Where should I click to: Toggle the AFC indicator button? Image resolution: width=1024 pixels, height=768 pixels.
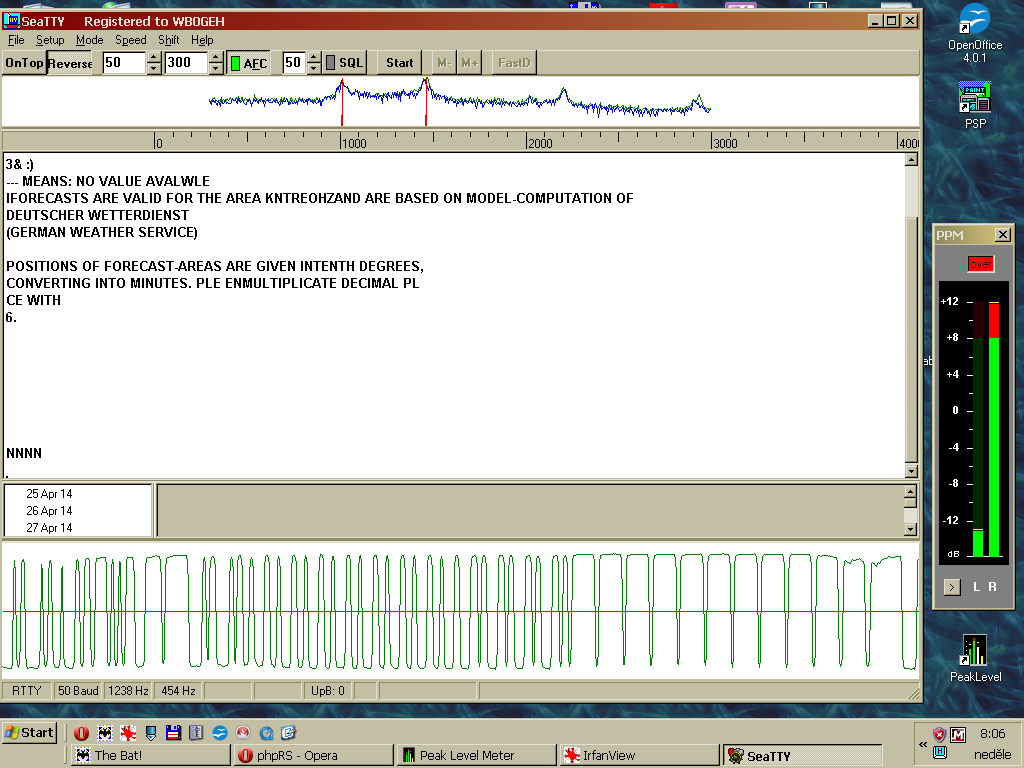pyautogui.click(x=249, y=63)
